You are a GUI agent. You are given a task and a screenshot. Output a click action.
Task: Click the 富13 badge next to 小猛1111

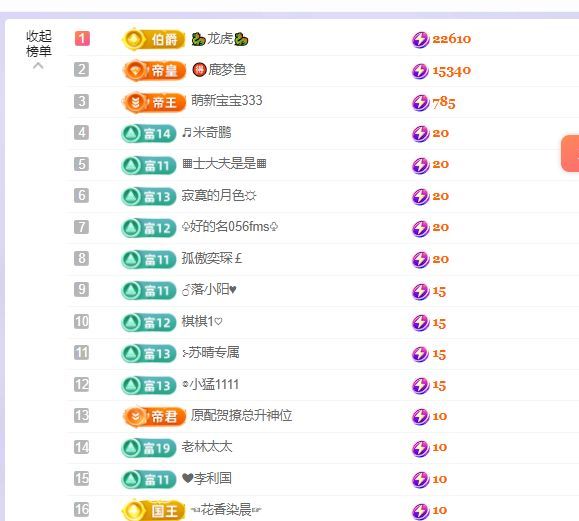click(148, 385)
